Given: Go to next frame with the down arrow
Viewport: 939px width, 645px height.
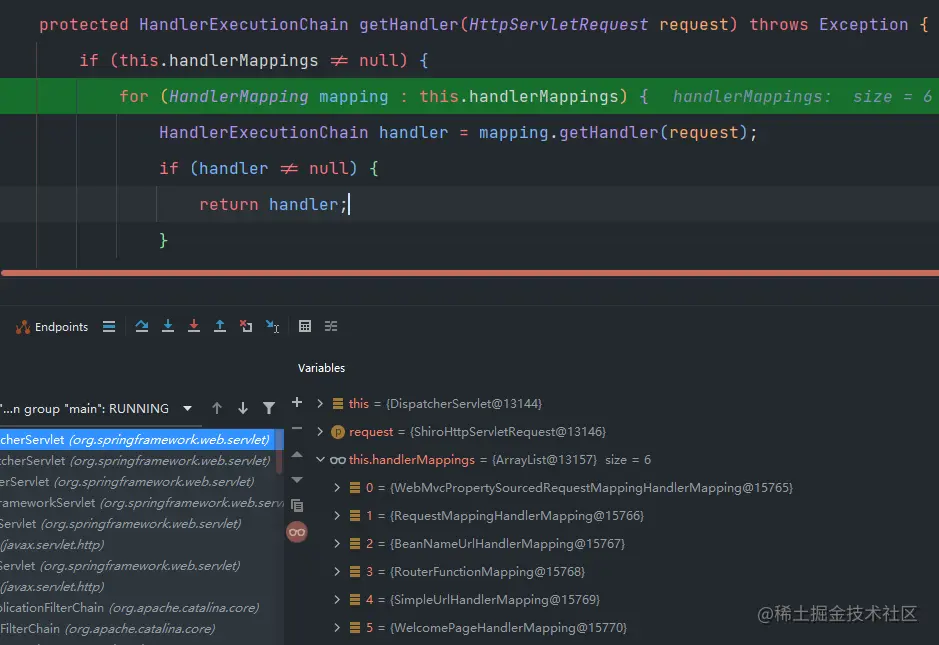Looking at the screenshot, I should point(243,408).
